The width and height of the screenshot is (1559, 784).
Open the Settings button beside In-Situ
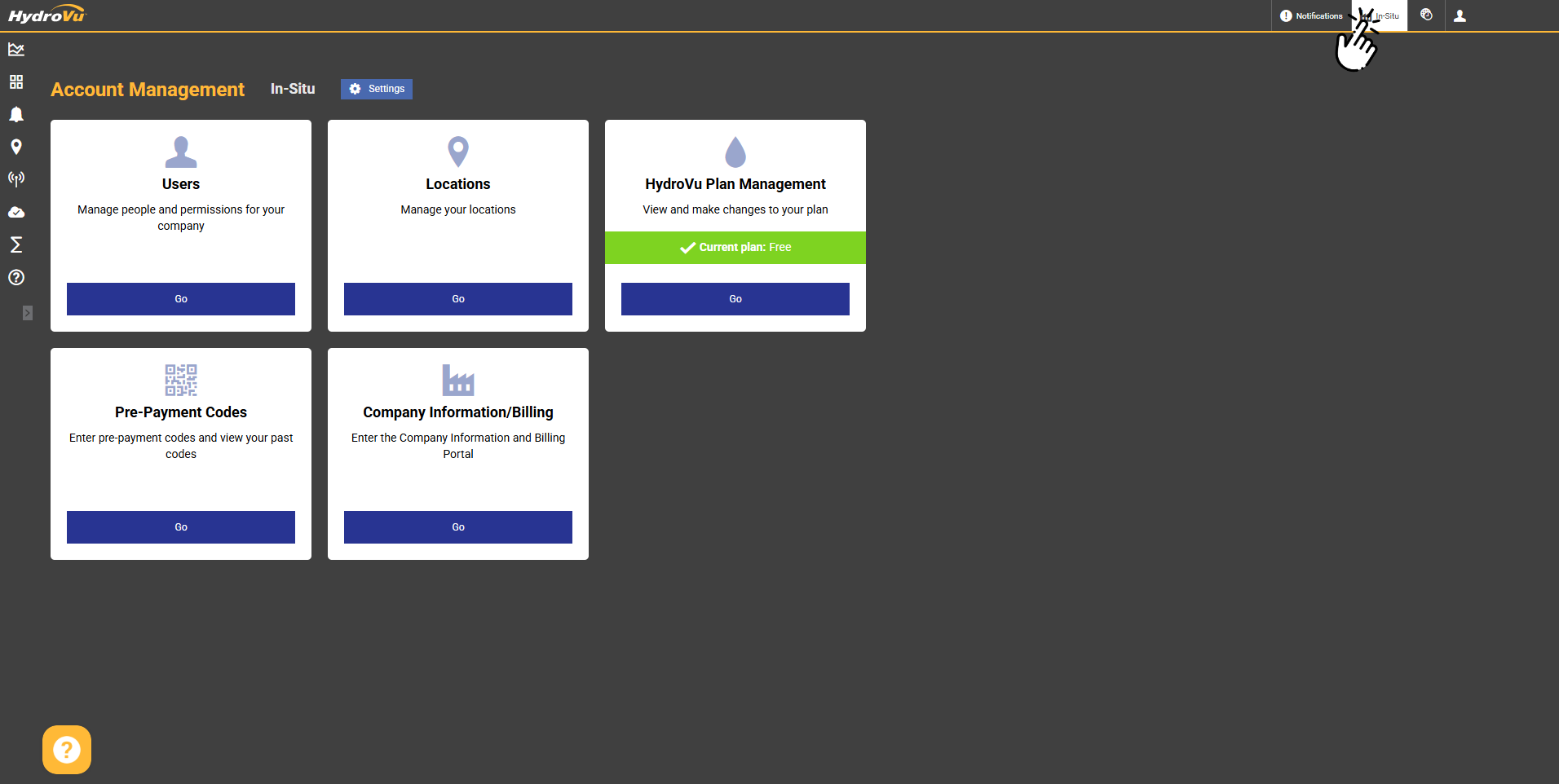pyautogui.click(x=377, y=89)
